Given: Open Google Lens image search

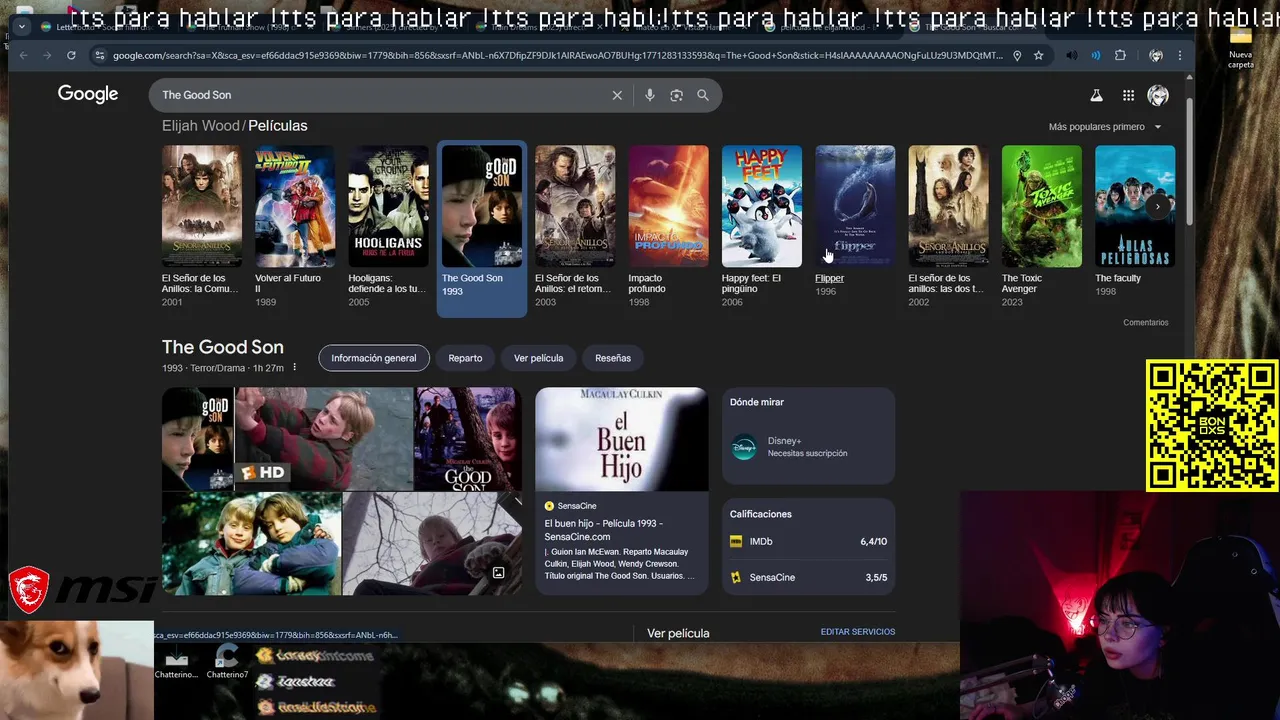Looking at the screenshot, I should tap(676, 95).
